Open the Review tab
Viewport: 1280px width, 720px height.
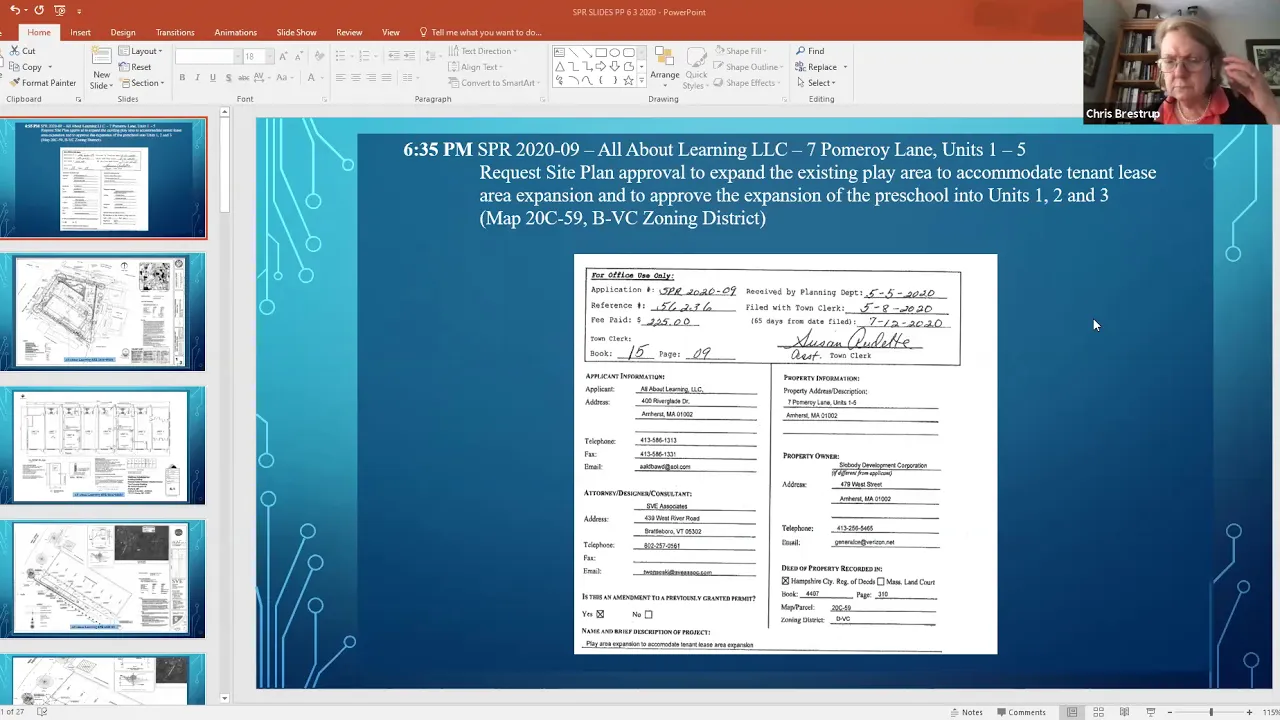349,32
